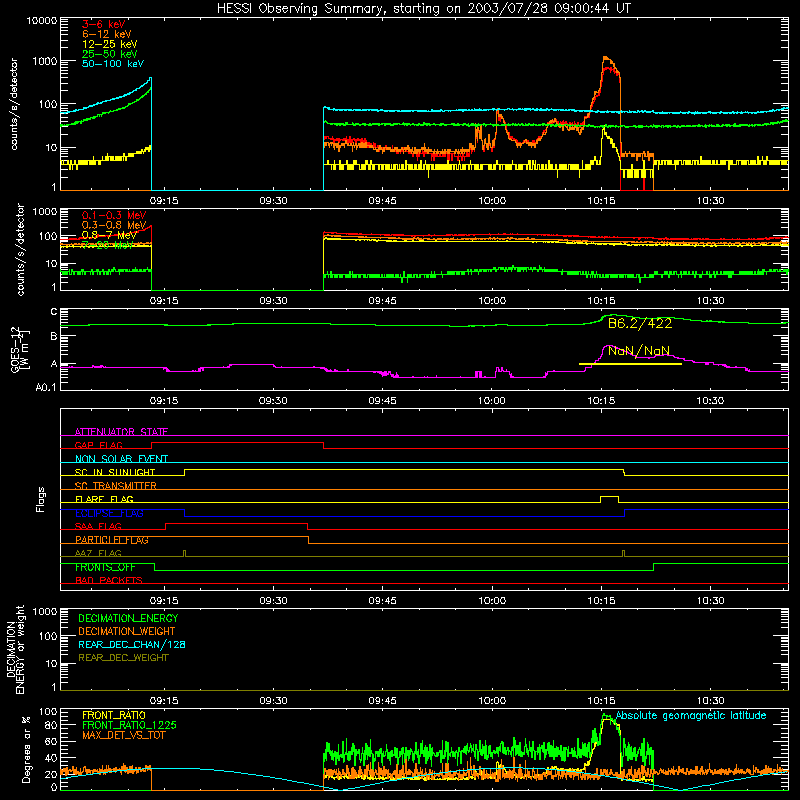Click the GAP_FLAG label

coord(98,445)
